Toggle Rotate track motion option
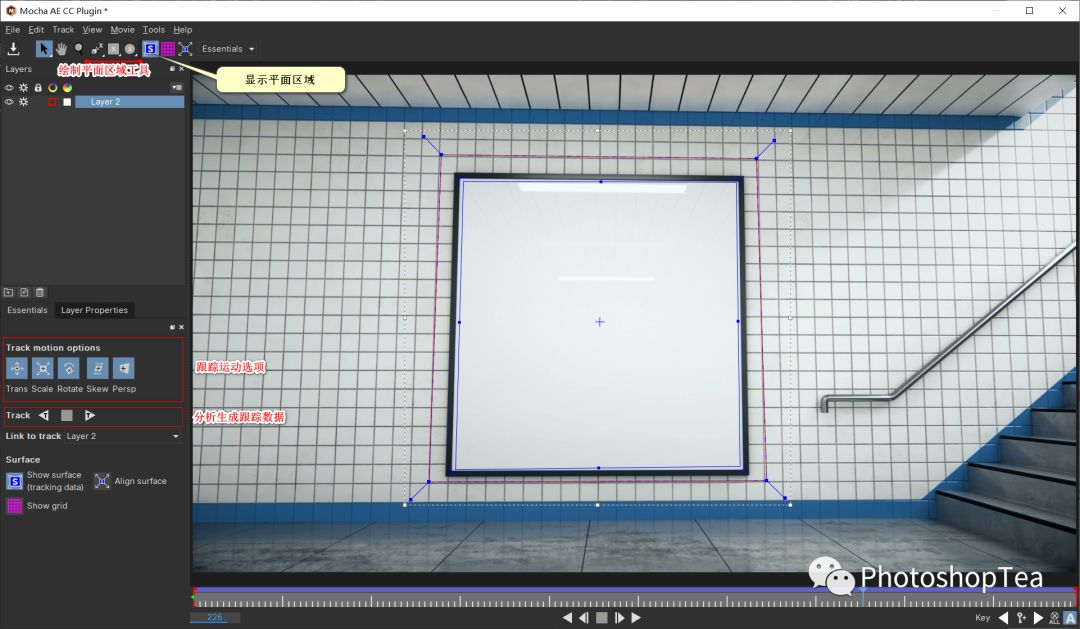Viewport: 1080px width, 629px height. 69,369
